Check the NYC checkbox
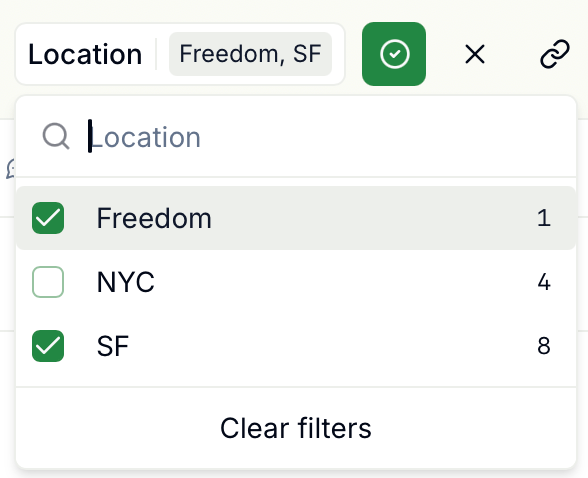This screenshot has height=478, width=588. coord(48,282)
